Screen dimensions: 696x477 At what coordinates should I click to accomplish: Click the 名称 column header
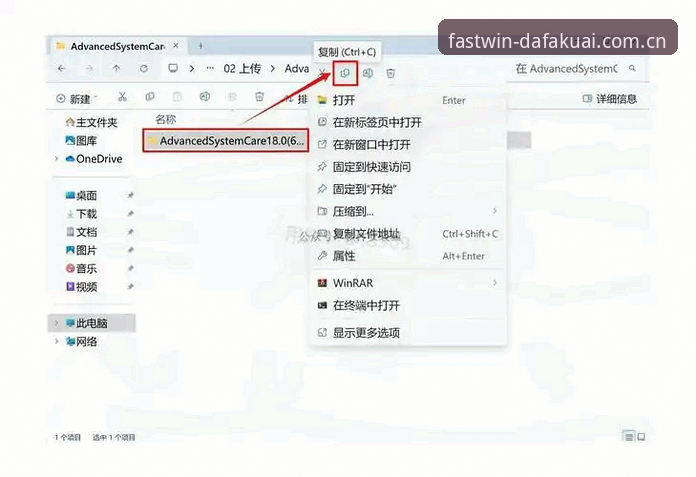pos(166,119)
